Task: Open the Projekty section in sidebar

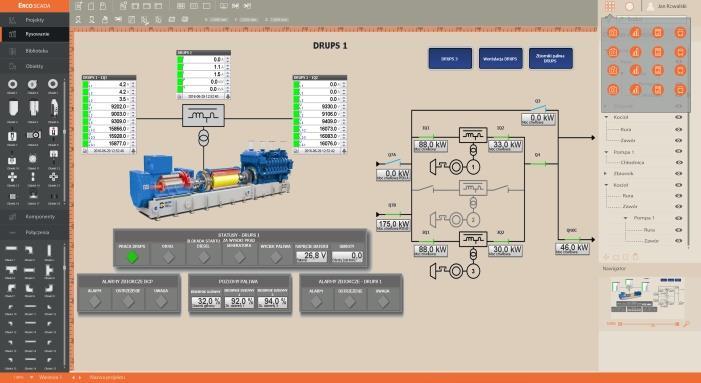Action: pos(34,20)
